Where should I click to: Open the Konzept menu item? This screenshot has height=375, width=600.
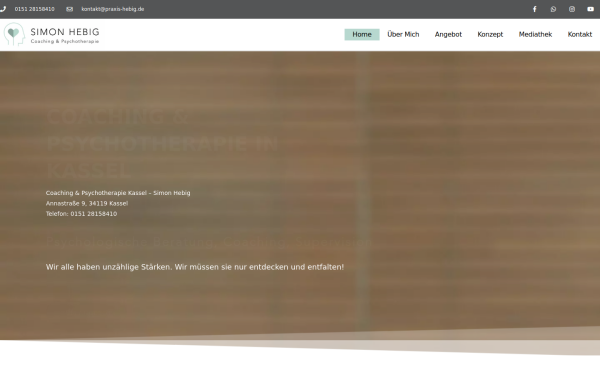[x=490, y=34]
